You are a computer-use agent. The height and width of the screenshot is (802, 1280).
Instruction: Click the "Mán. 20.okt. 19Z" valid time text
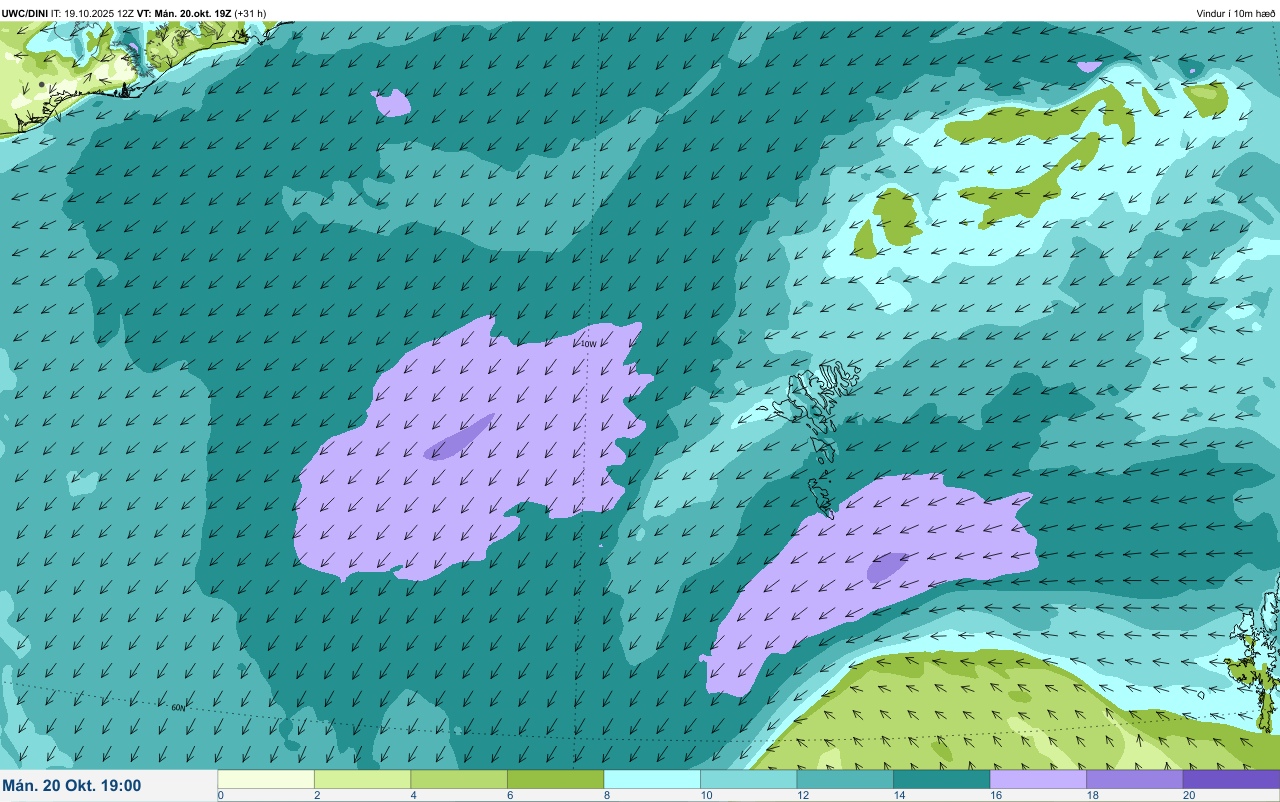coord(193,13)
